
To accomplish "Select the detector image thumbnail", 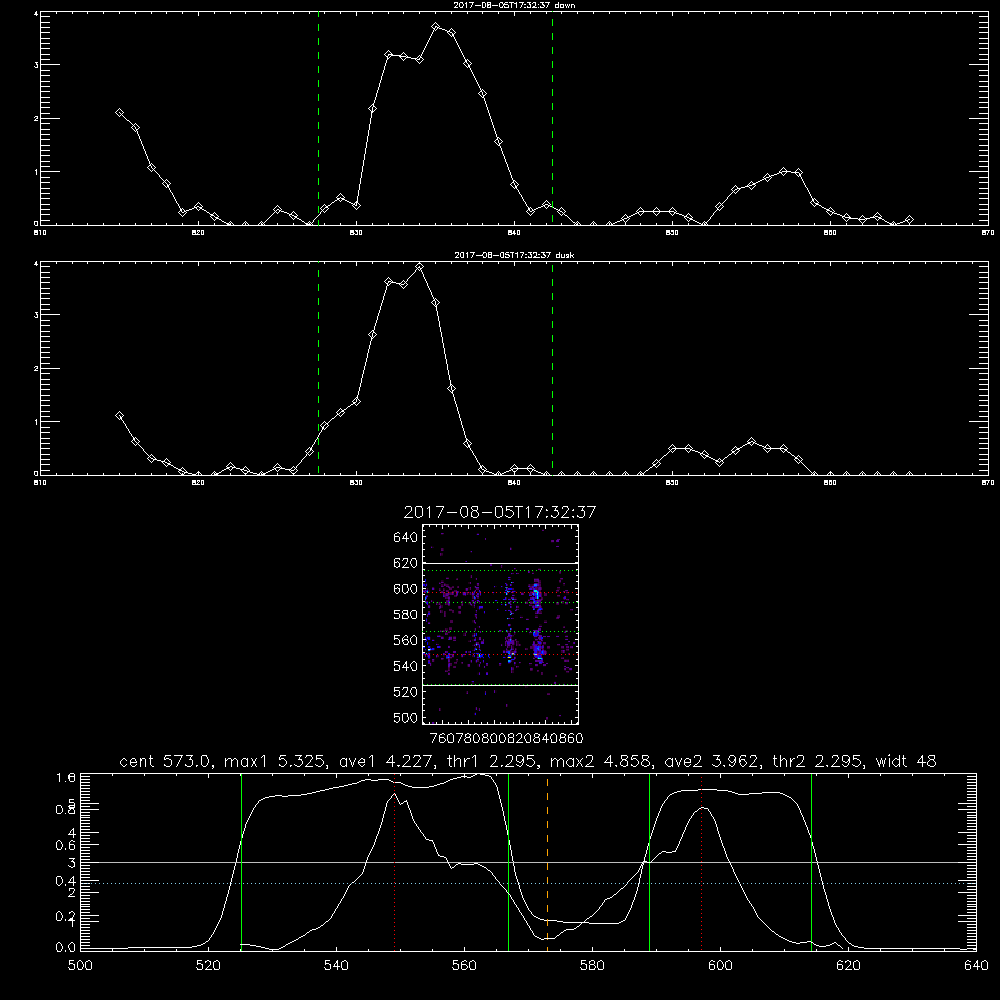I will click(501, 624).
